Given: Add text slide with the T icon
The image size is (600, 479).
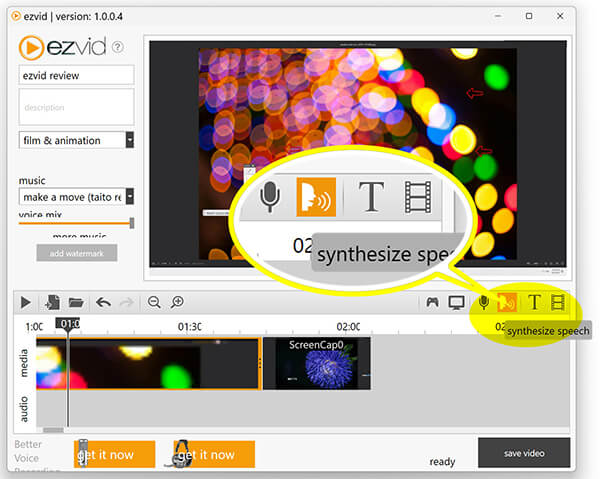Looking at the screenshot, I should [x=534, y=302].
